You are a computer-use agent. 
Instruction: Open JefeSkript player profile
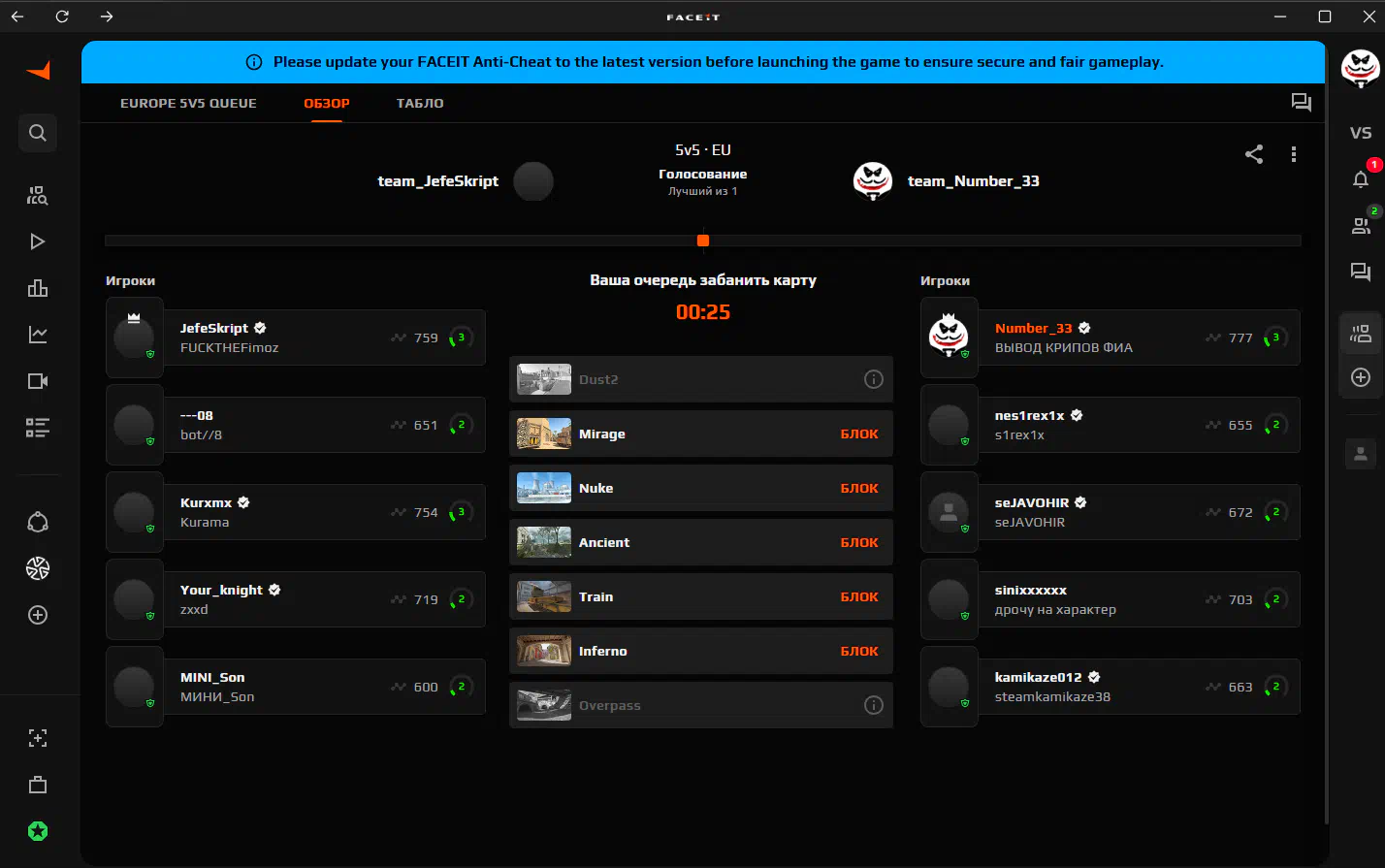[x=296, y=338]
